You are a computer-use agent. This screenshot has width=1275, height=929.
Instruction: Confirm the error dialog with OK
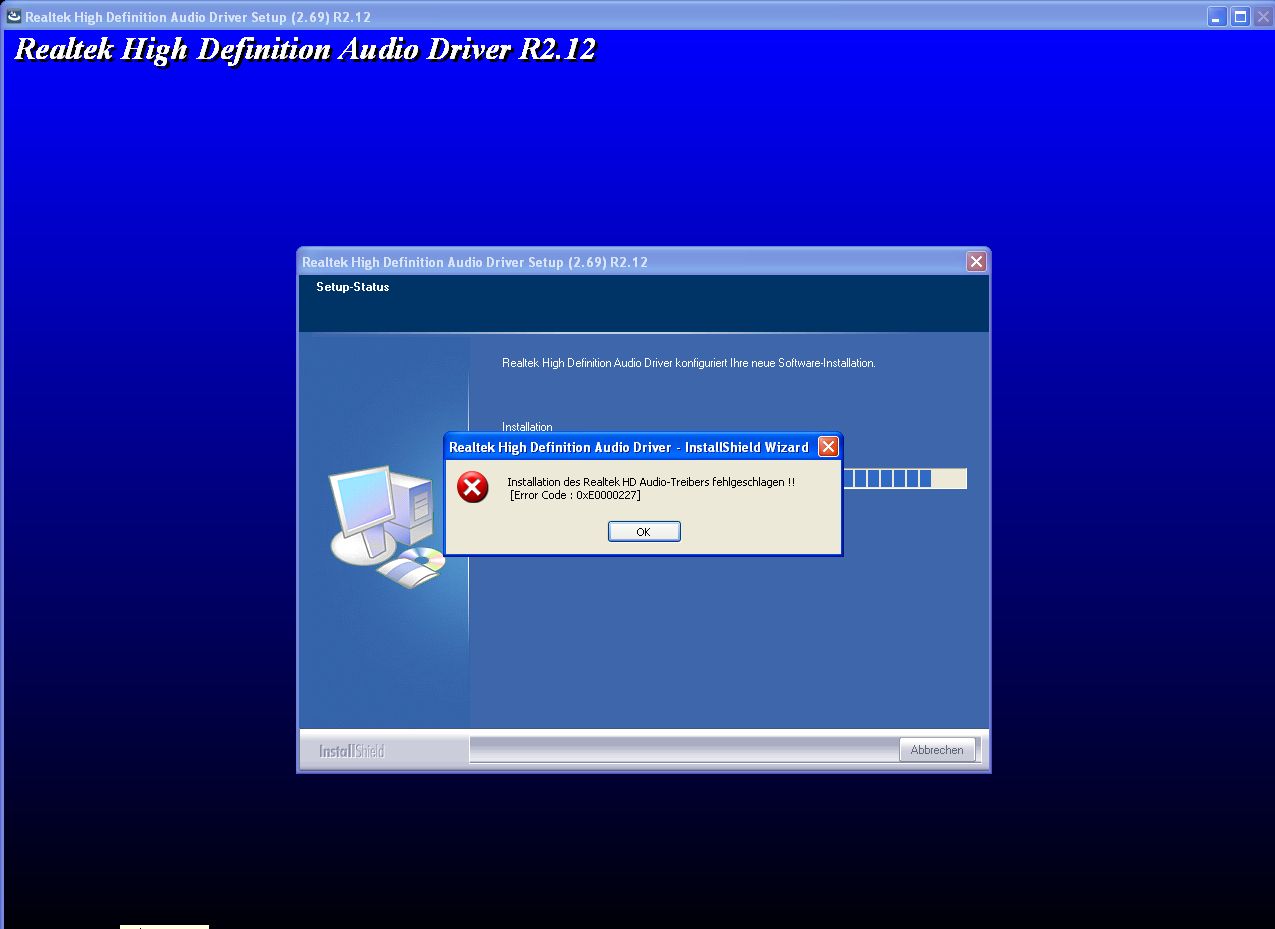coord(644,532)
